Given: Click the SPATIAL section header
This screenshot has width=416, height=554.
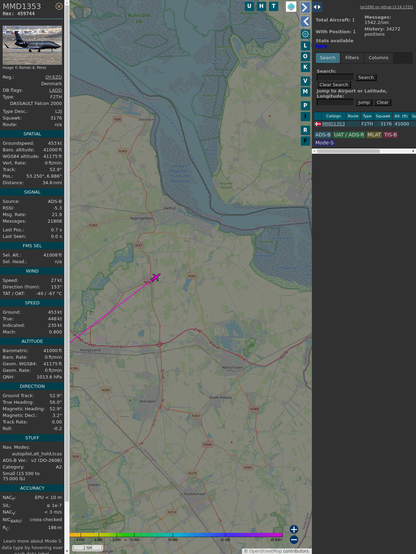Looking at the screenshot, I should [32, 134].
